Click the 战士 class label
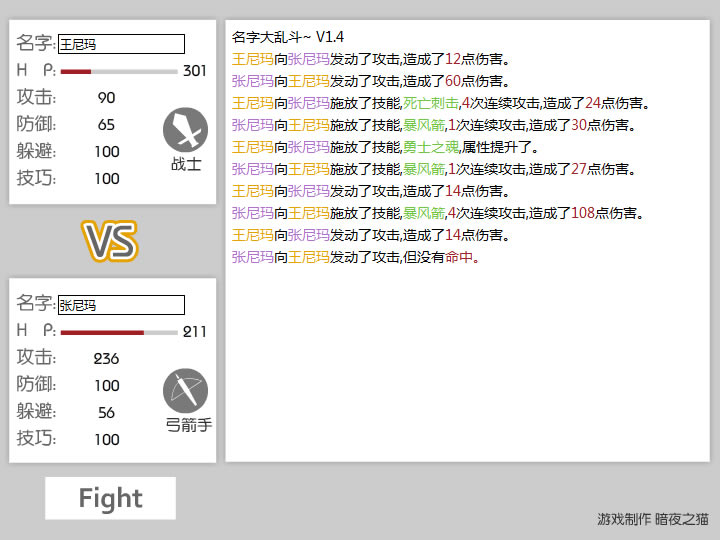 click(x=186, y=165)
